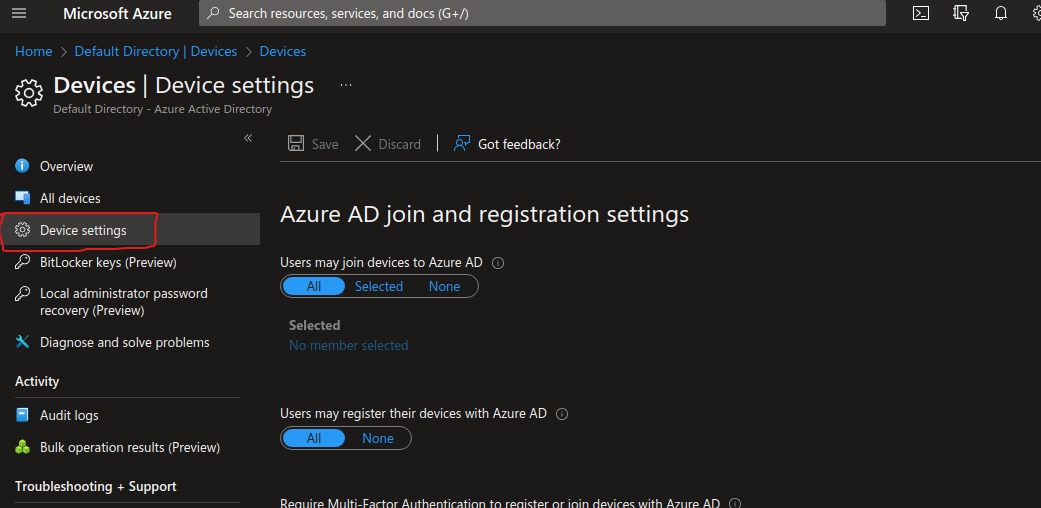Set register devices option to All

tap(314, 438)
